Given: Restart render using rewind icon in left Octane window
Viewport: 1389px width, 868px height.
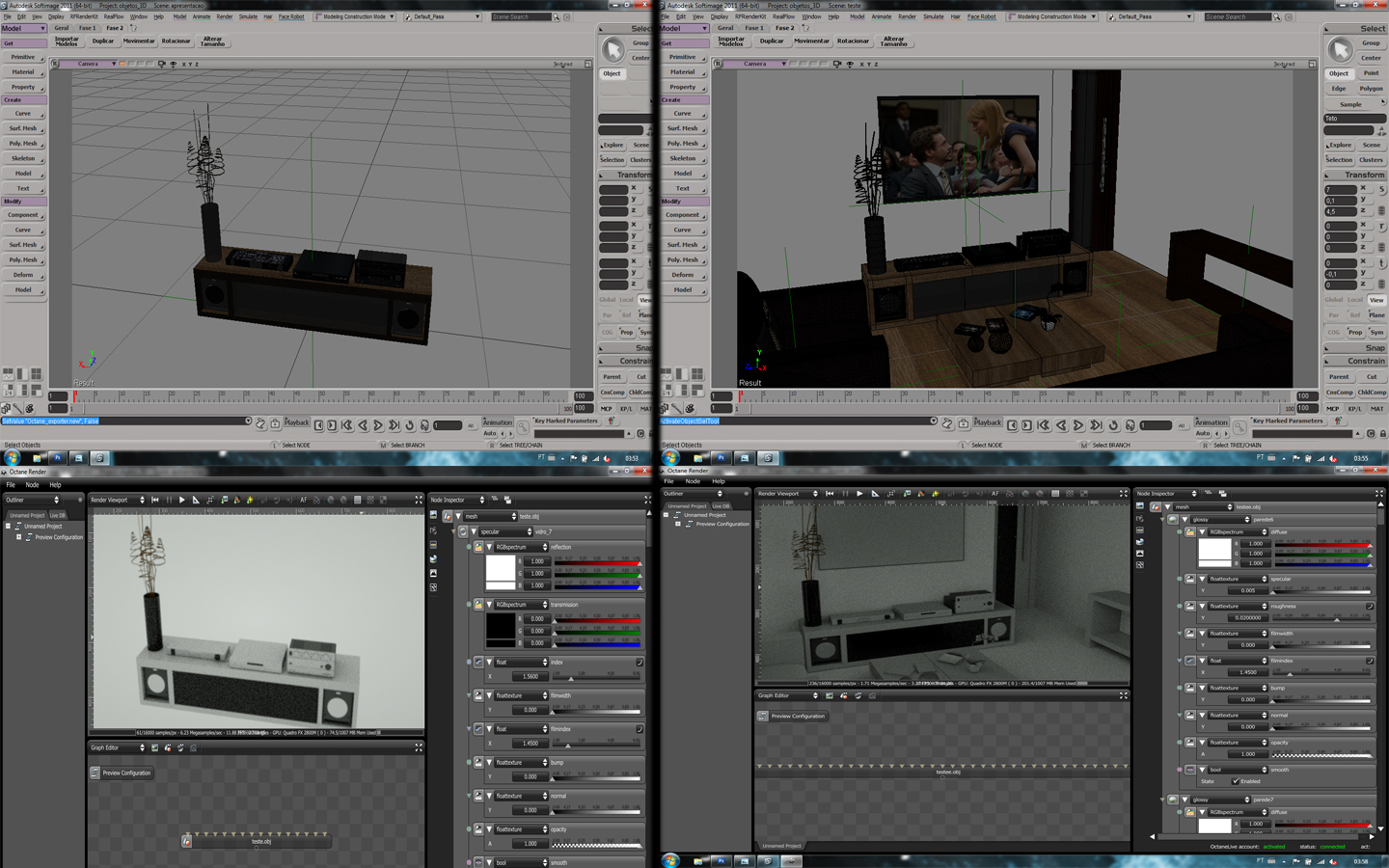Looking at the screenshot, I should click(155, 500).
